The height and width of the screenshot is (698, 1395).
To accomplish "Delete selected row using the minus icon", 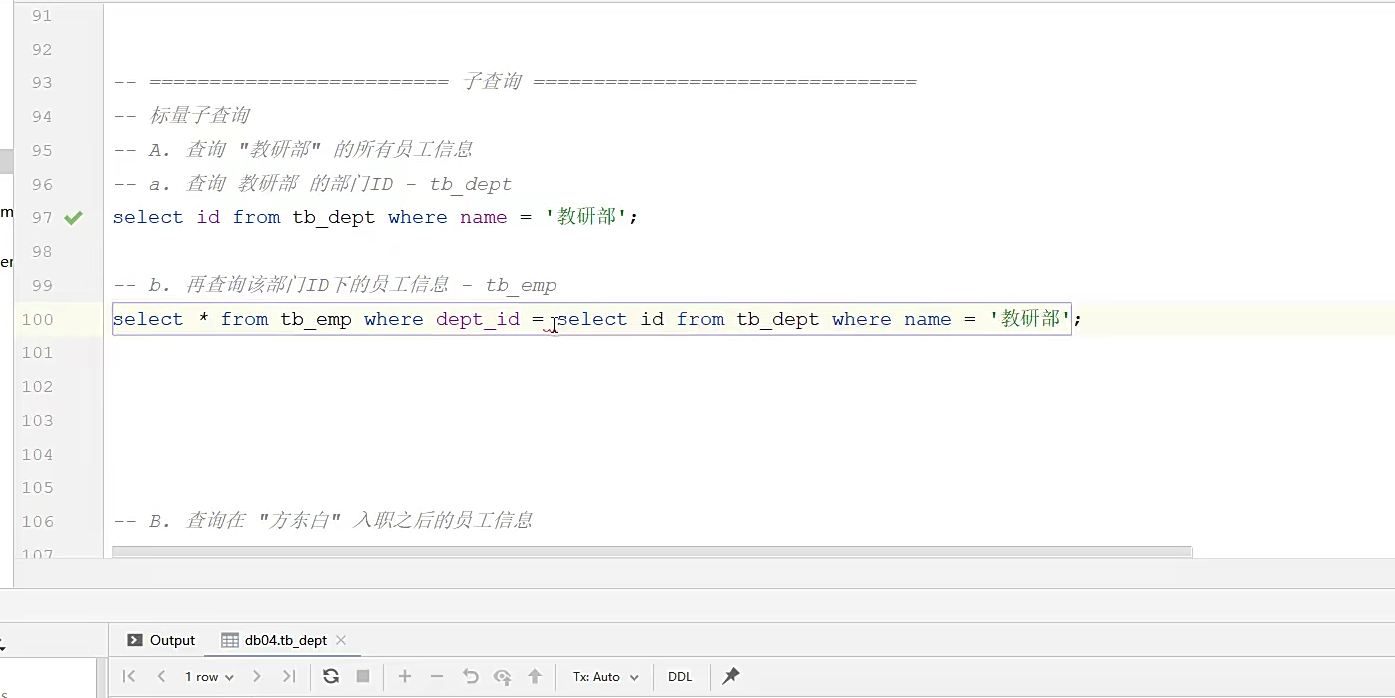I will coord(438,676).
